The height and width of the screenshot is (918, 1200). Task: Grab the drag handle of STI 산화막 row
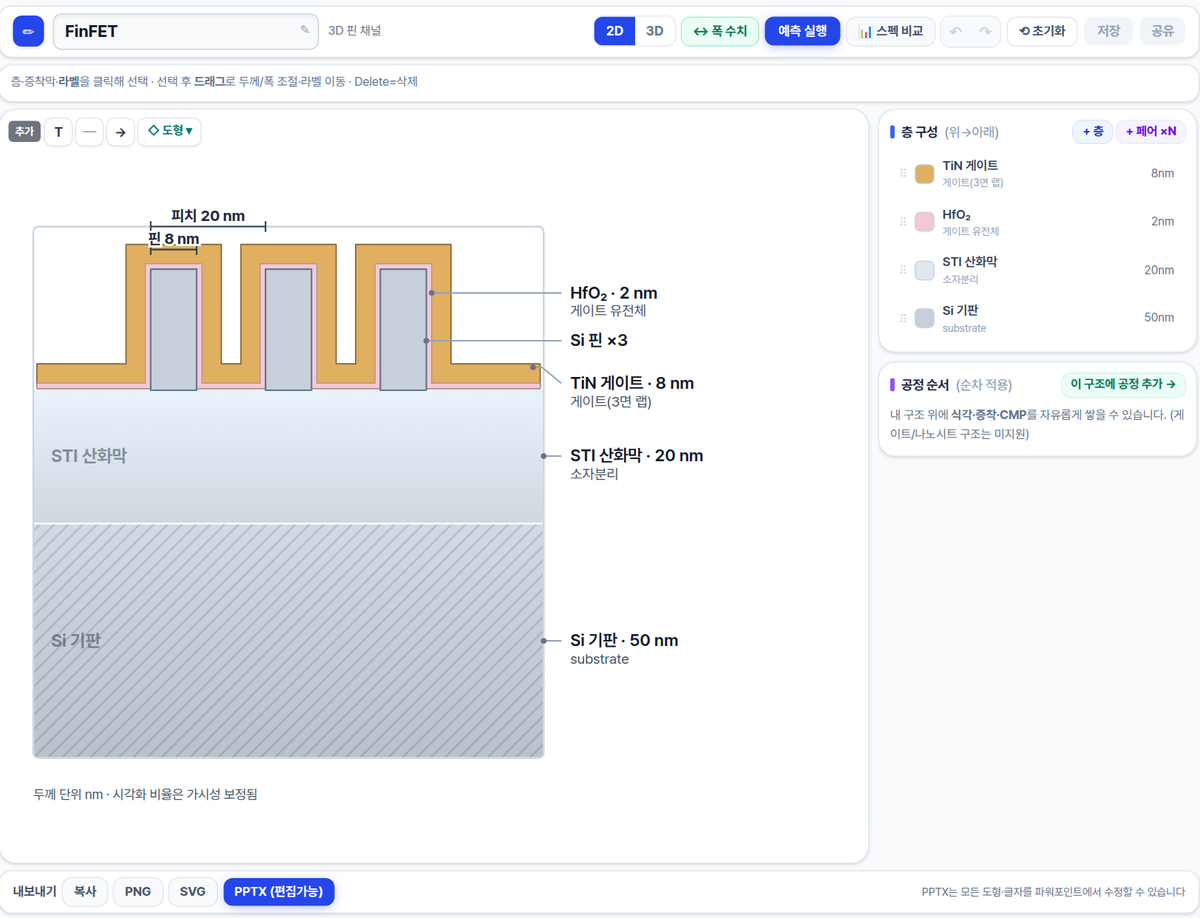(903, 270)
